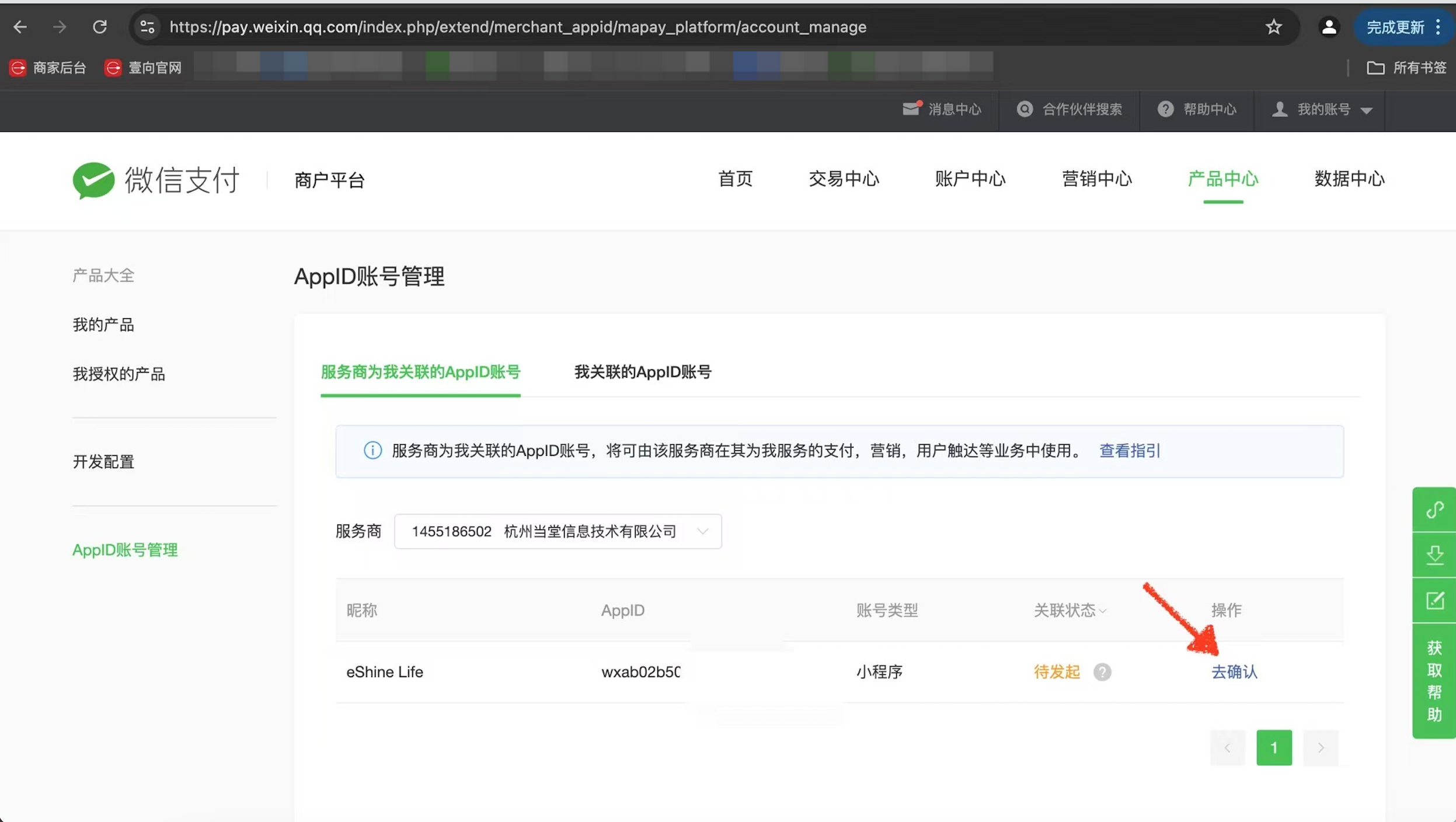Open the 消息中心 envelope icon
Image resolution: width=1456 pixels, height=822 pixels.
911,109
